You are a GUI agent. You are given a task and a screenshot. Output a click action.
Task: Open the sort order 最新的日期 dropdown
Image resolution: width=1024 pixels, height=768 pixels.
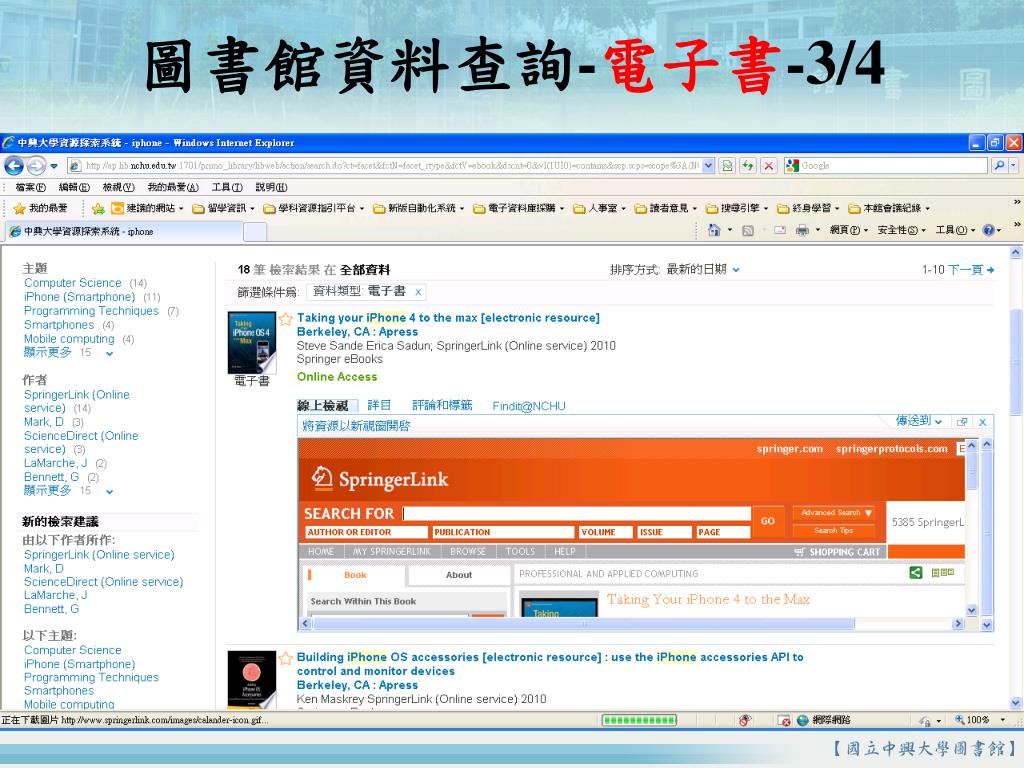pyautogui.click(x=703, y=270)
